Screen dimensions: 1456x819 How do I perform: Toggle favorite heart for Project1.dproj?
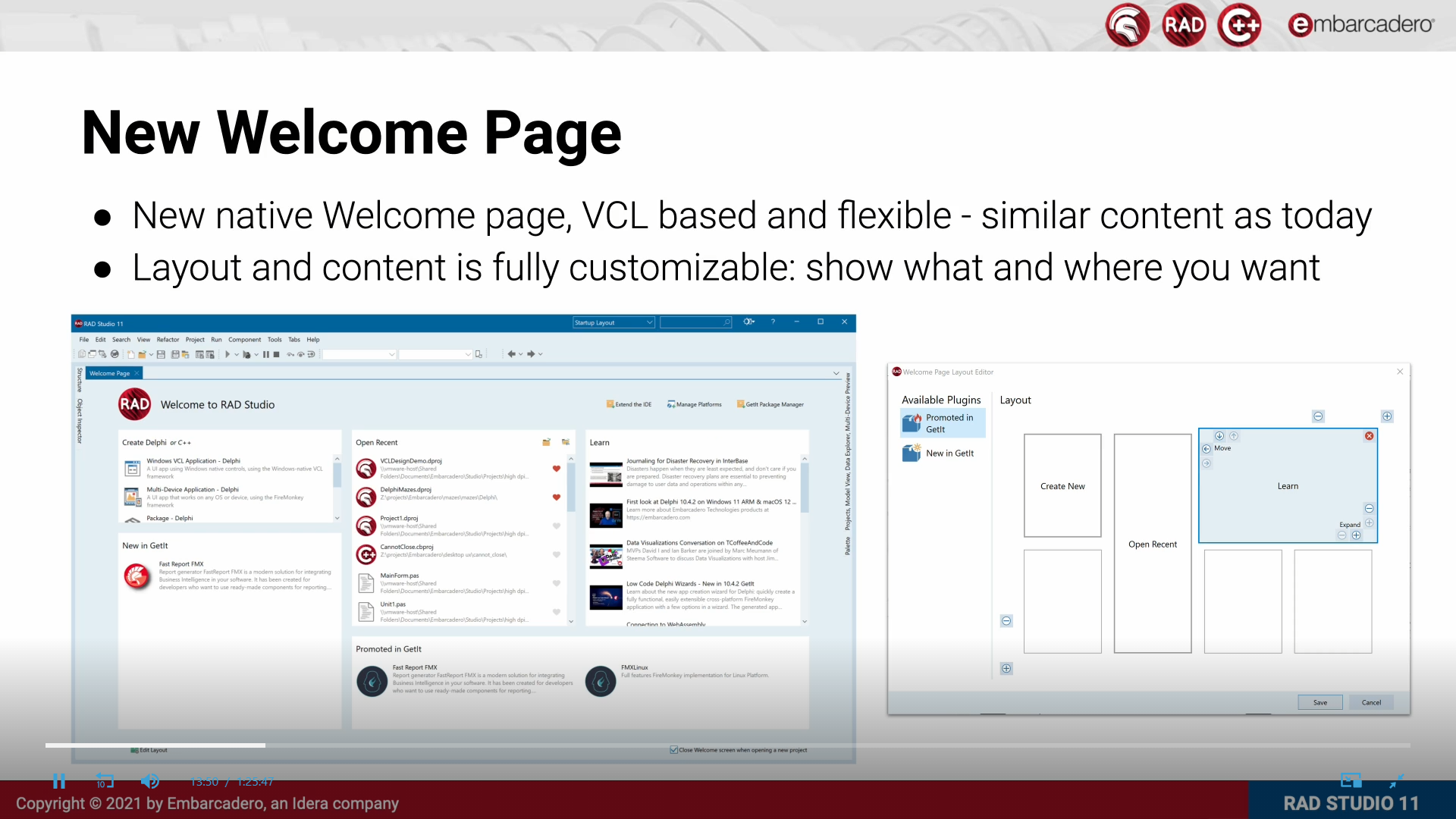[x=556, y=526]
